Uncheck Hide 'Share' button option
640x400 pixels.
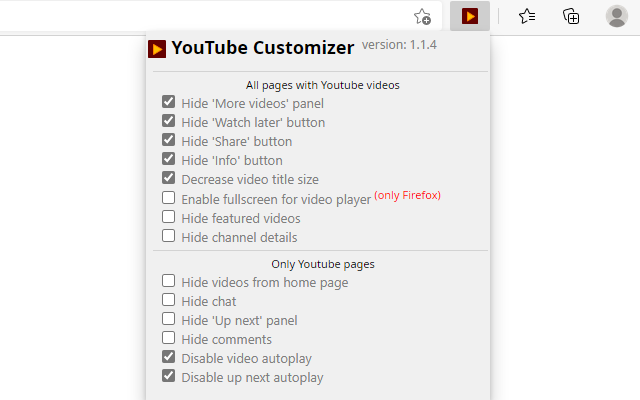pos(169,141)
